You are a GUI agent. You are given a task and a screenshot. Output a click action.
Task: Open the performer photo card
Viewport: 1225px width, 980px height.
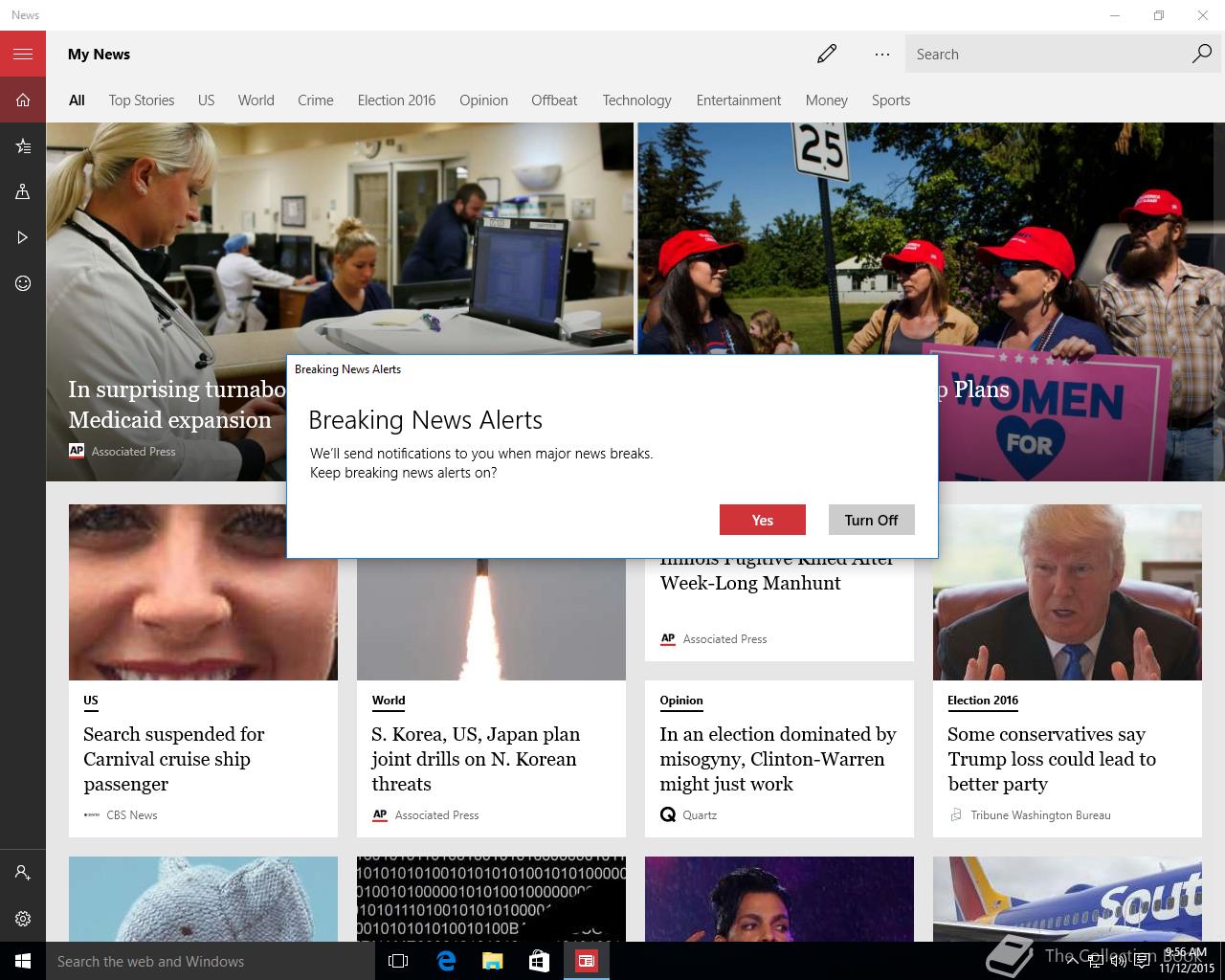[779, 899]
